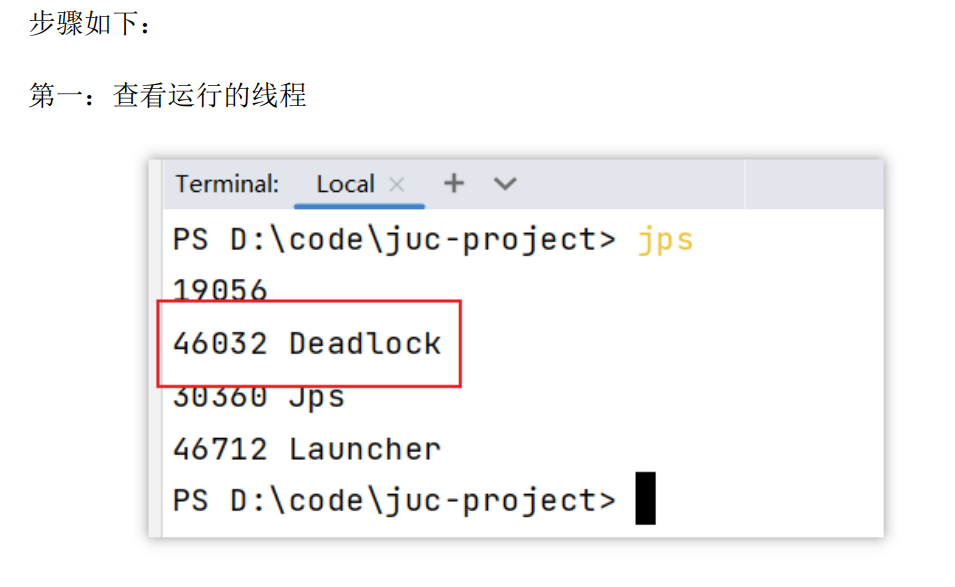Click the last PS D:\code\juc-project> prompt

click(394, 500)
